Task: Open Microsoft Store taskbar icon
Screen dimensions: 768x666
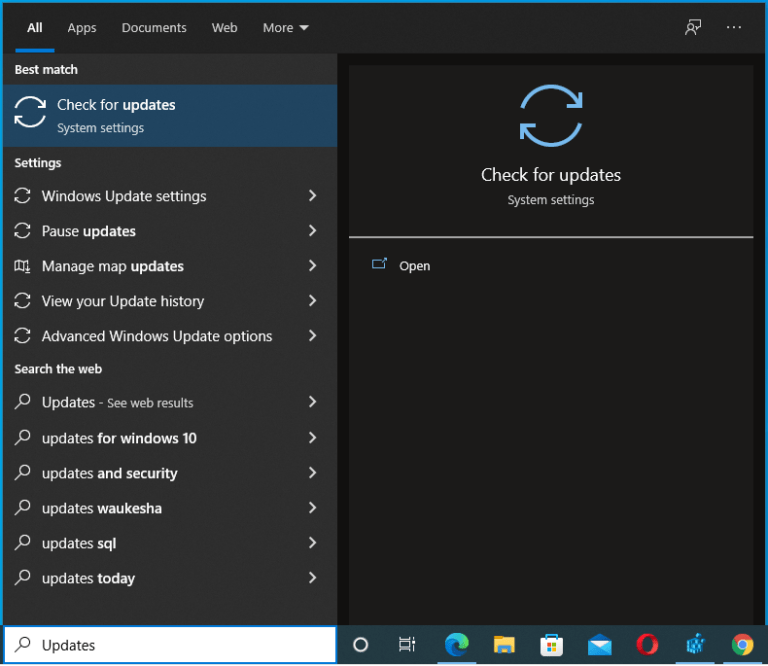Action: (551, 645)
